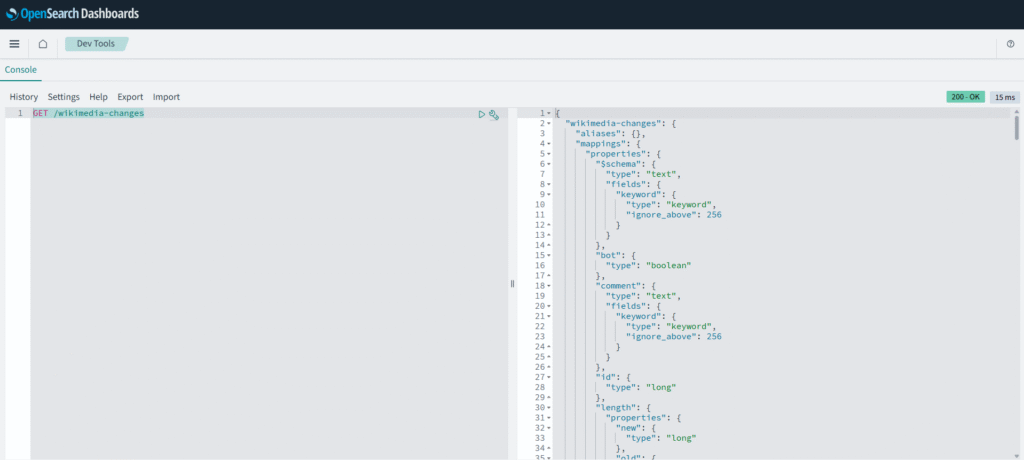Click Import in the console toolbar
Viewport: 1024px width, 460px height.
(x=167, y=97)
